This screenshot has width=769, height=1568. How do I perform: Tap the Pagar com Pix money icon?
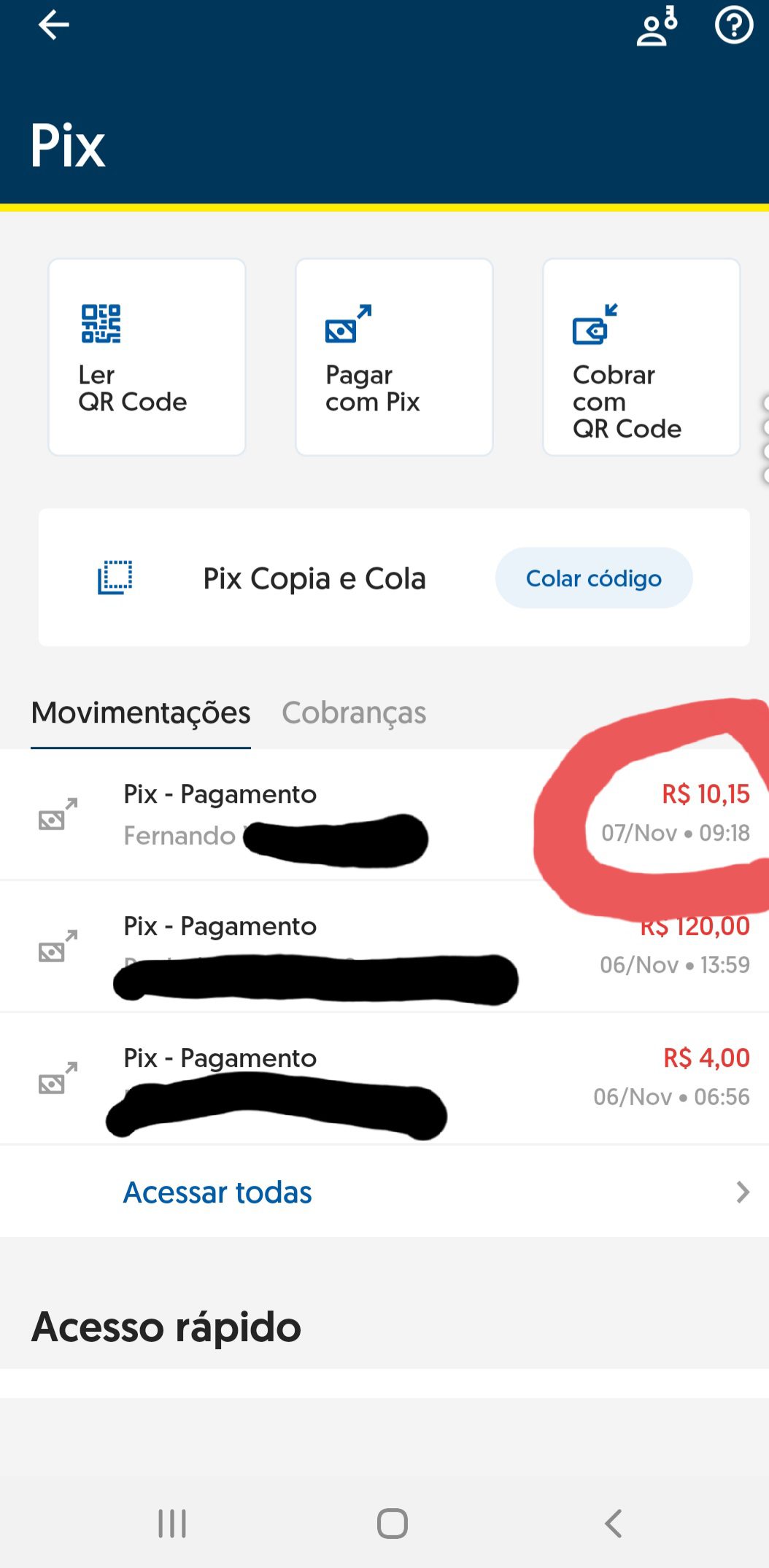coord(348,323)
